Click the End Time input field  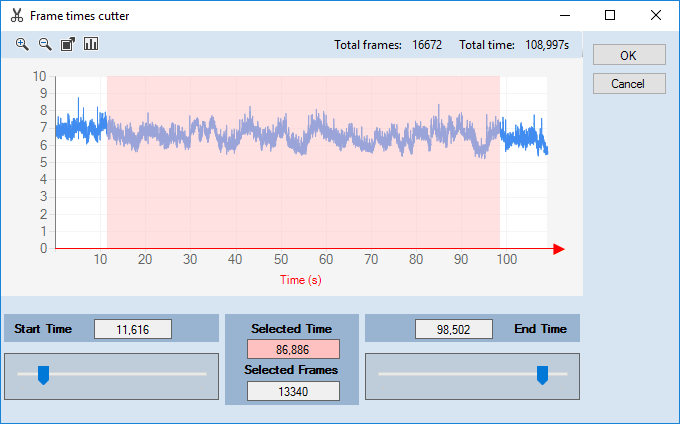pos(454,329)
